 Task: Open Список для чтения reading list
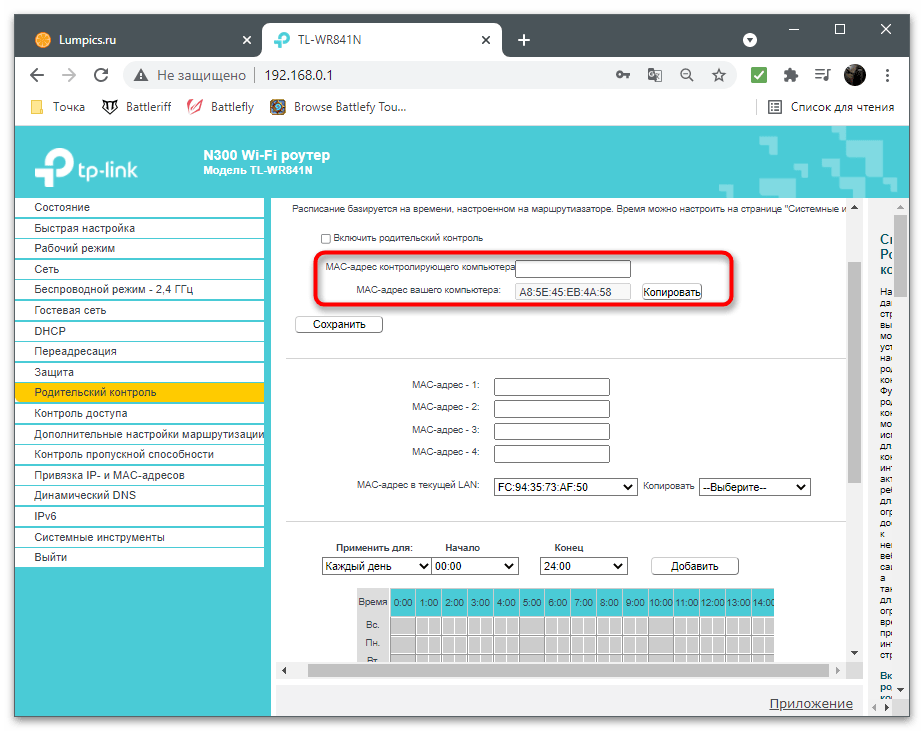(x=831, y=107)
